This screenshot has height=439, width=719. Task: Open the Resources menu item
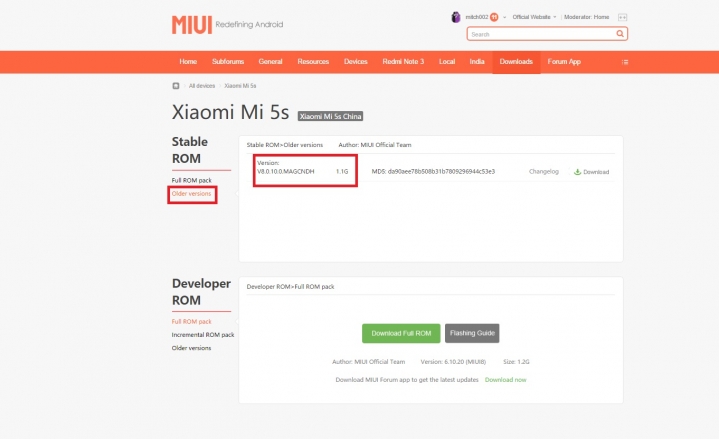tap(313, 61)
